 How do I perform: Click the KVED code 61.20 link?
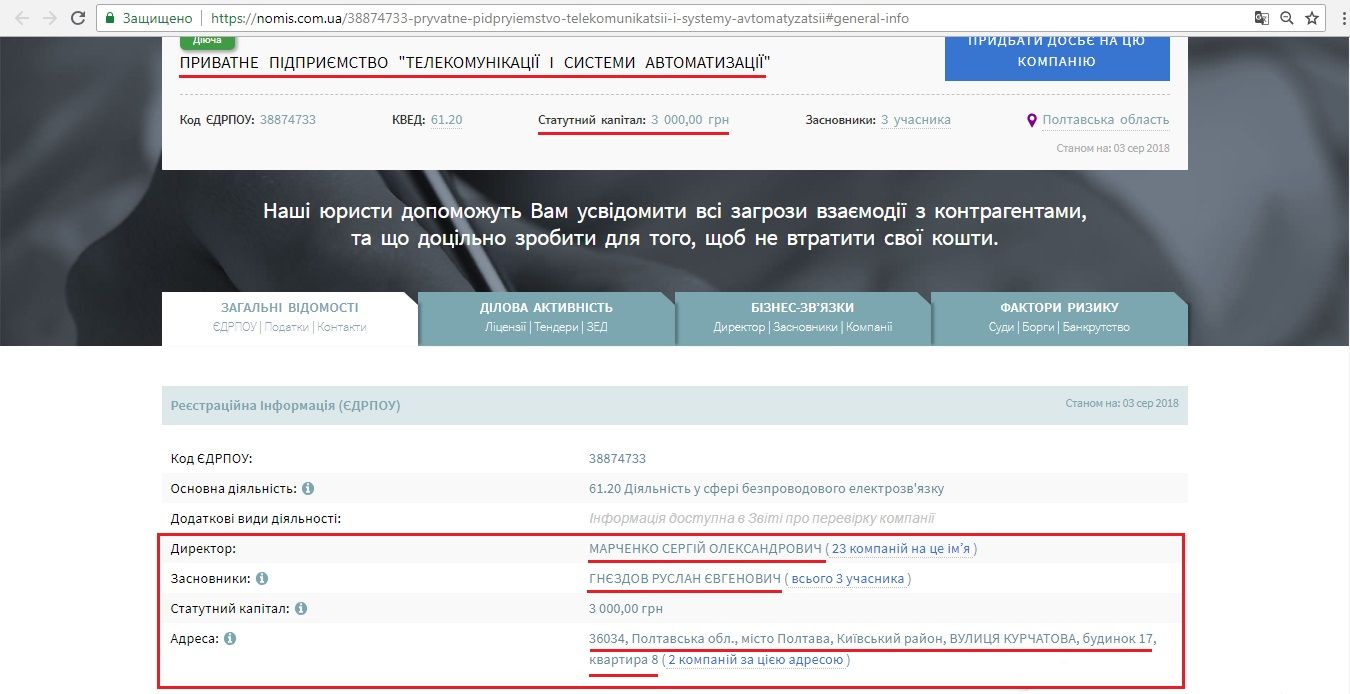[449, 119]
